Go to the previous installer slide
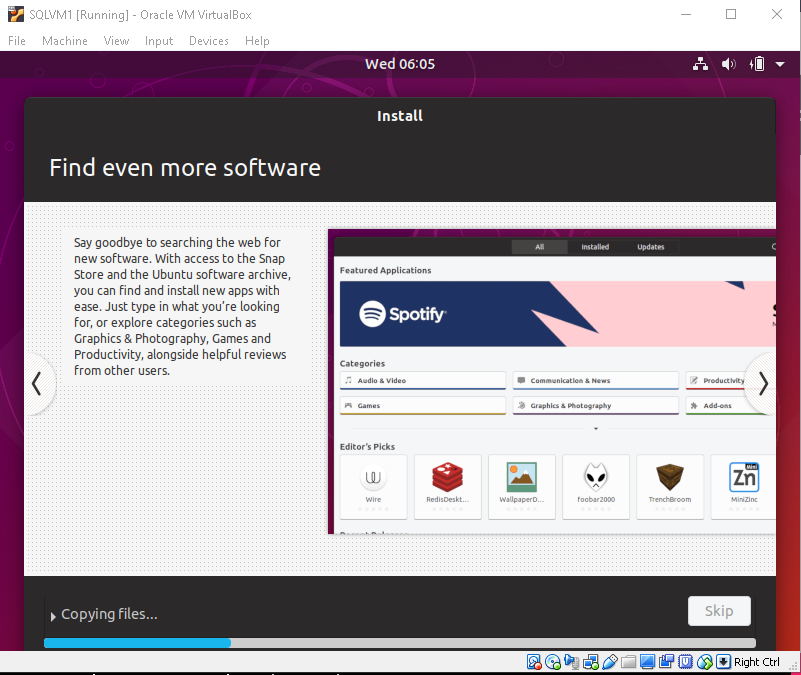 [x=37, y=383]
